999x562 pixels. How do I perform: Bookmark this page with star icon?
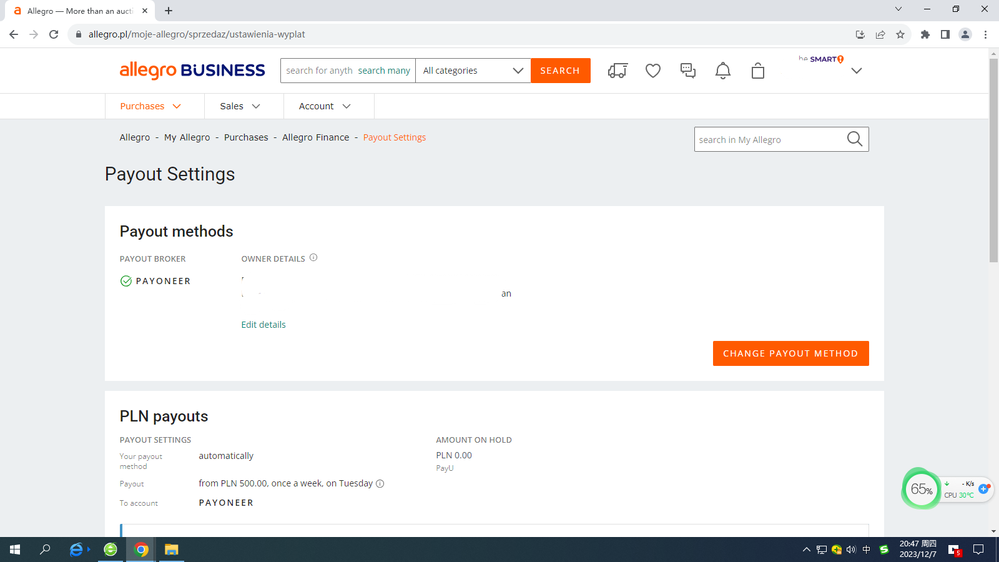900,34
